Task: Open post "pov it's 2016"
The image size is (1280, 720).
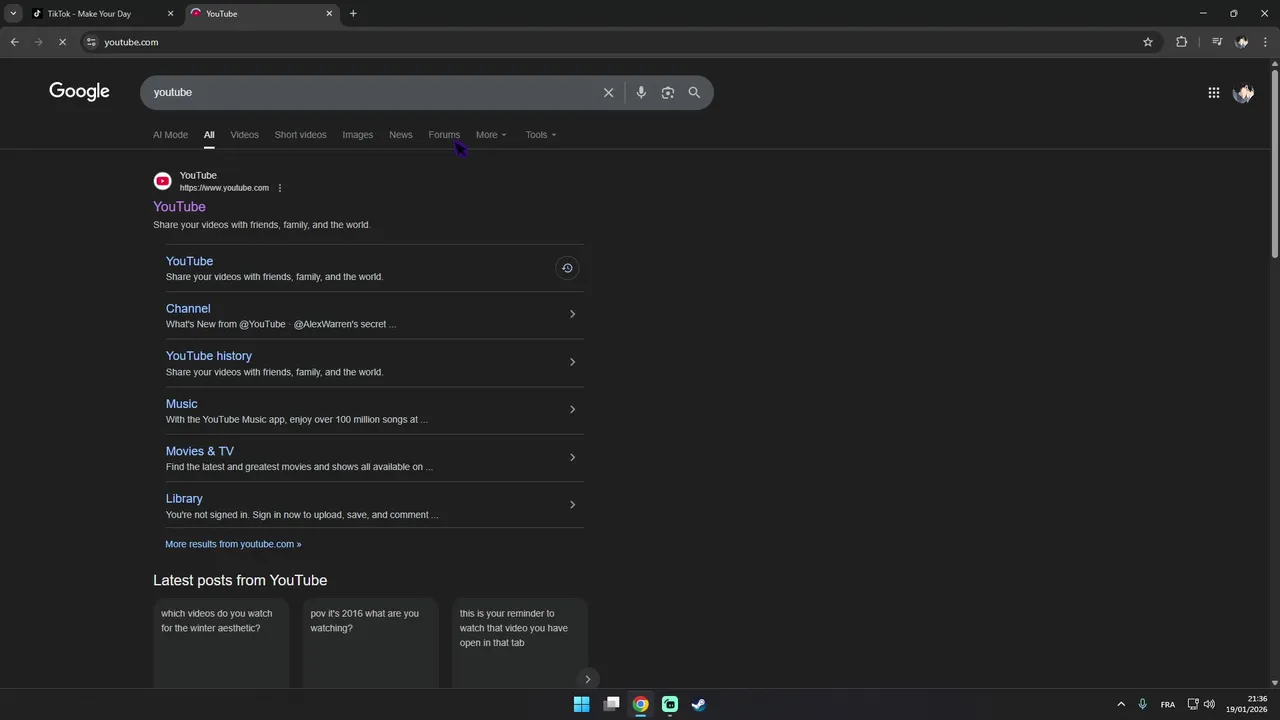Action: pos(370,643)
